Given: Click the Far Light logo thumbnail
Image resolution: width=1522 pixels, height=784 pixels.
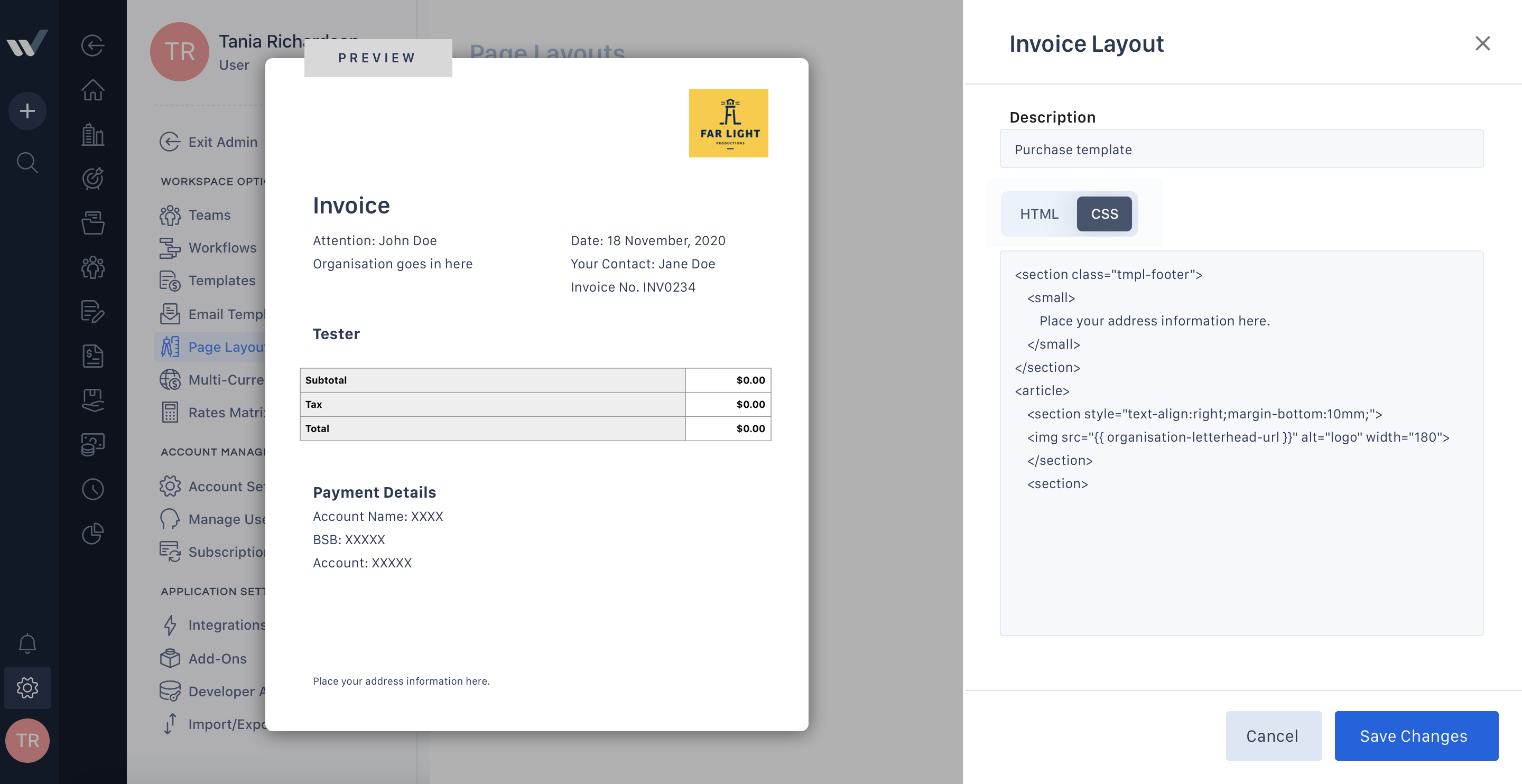Looking at the screenshot, I should (x=728, y=123).
